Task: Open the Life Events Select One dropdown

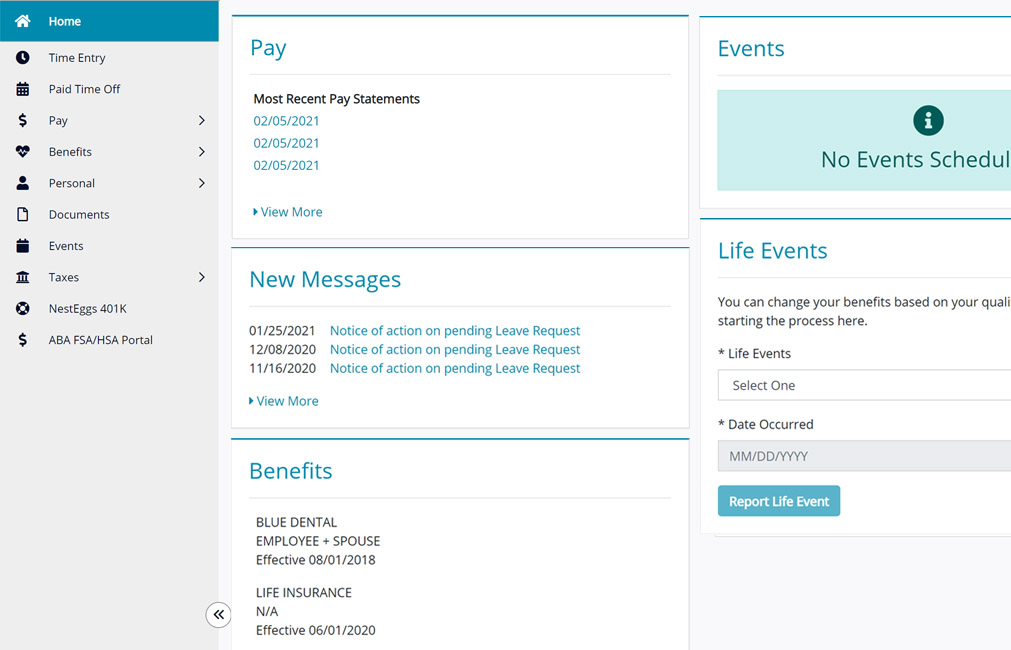Action: (x=864, y=385)
